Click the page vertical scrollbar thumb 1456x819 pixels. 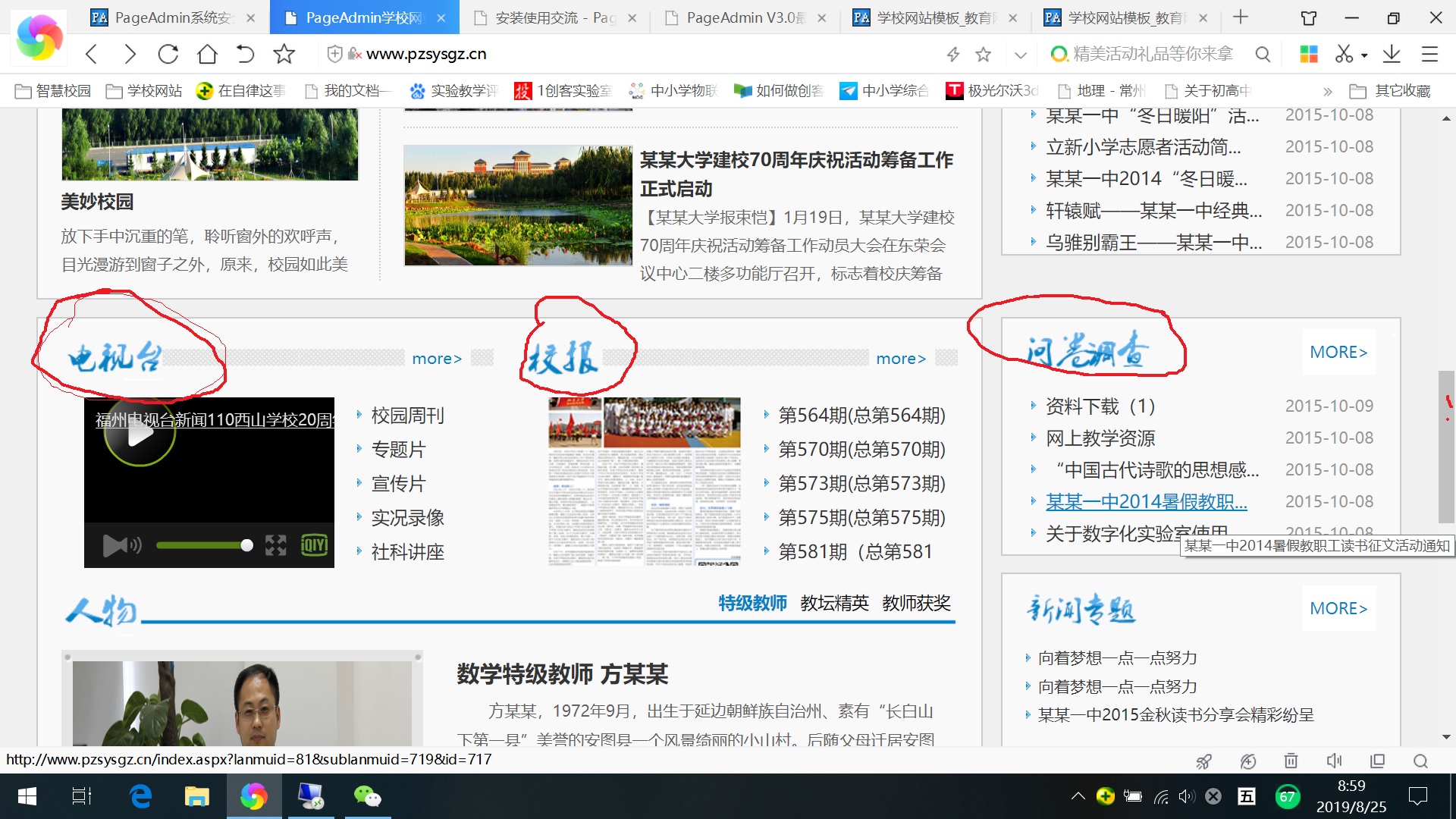click(1446, 447)
